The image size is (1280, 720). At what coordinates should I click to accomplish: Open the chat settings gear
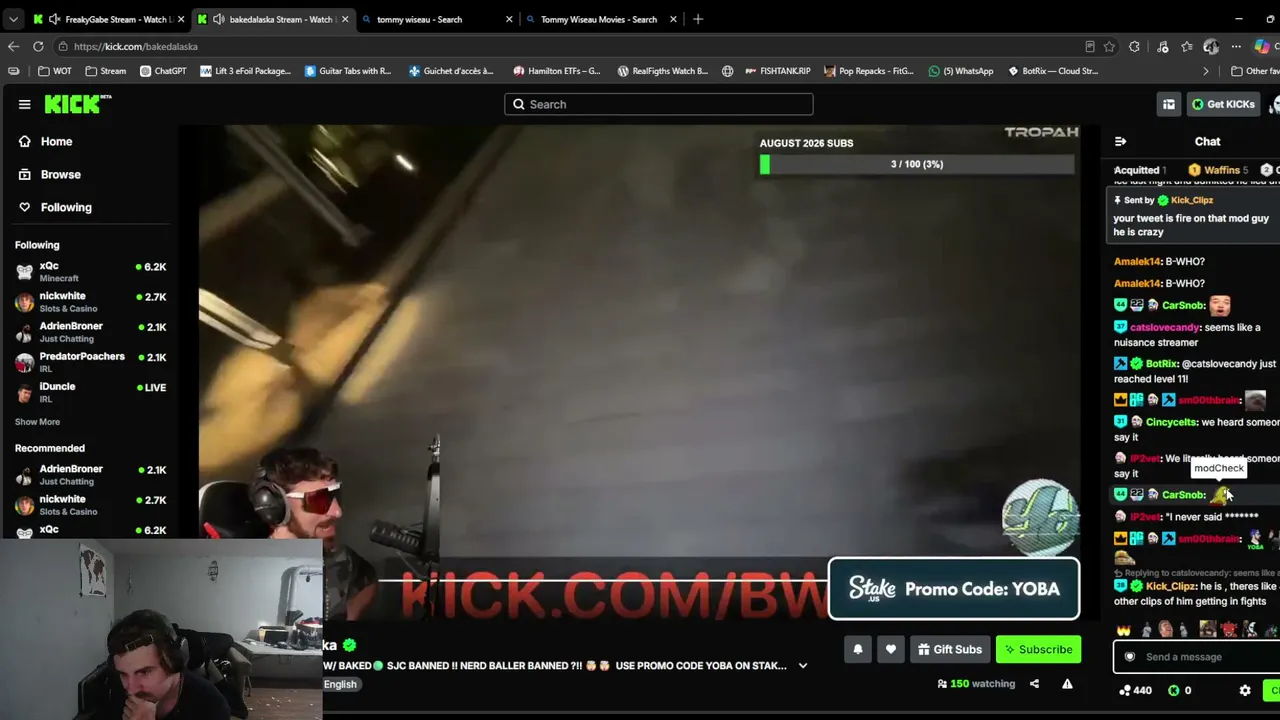point(1245,690)
